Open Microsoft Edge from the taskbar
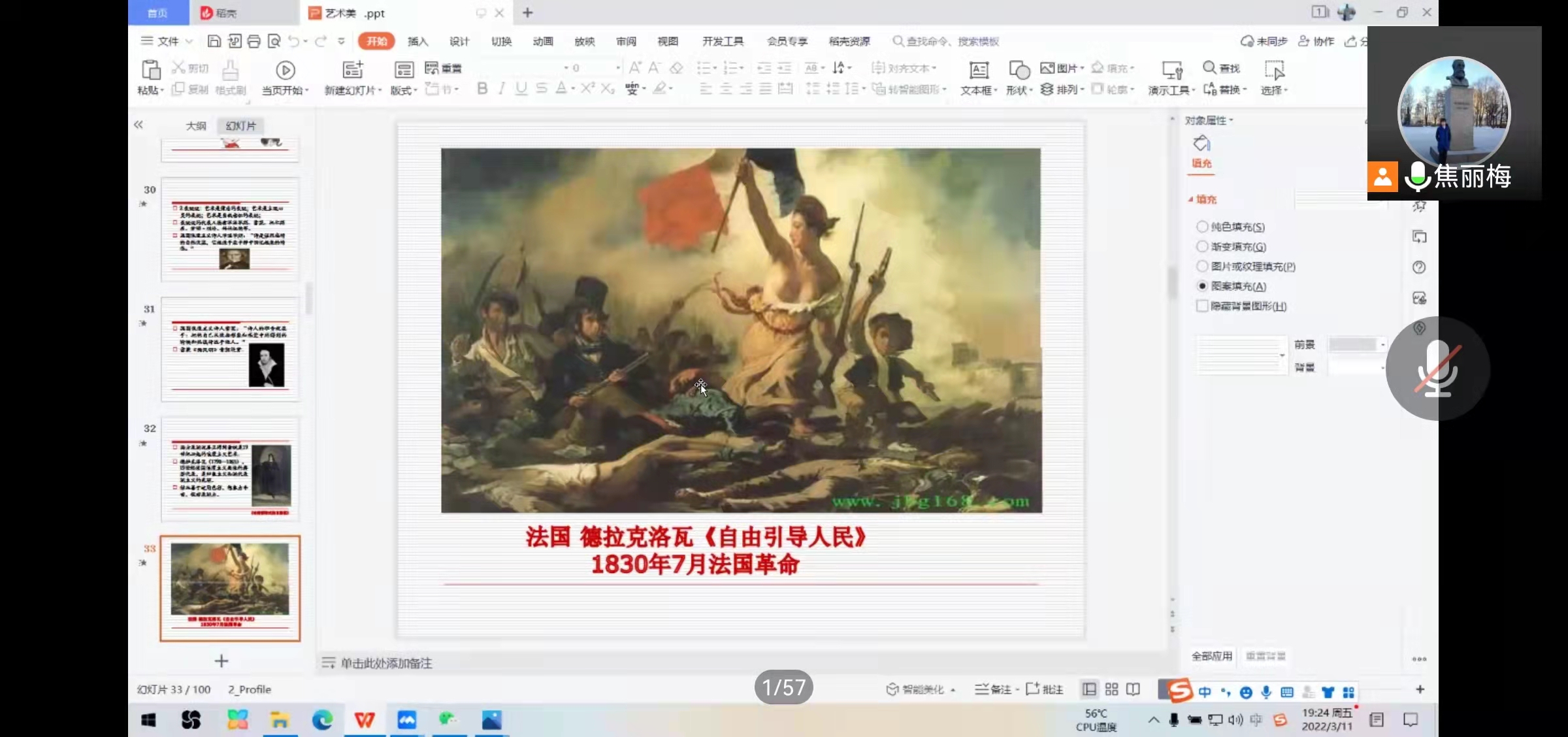Screen dimensions: 1568x737 (x=322, y=720)
